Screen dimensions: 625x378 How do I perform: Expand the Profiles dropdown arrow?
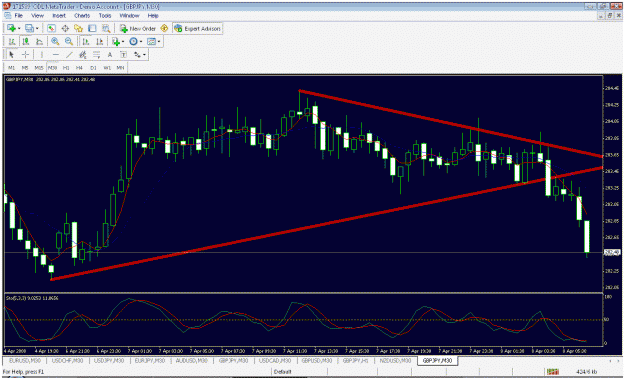click(x=37, y=28)
